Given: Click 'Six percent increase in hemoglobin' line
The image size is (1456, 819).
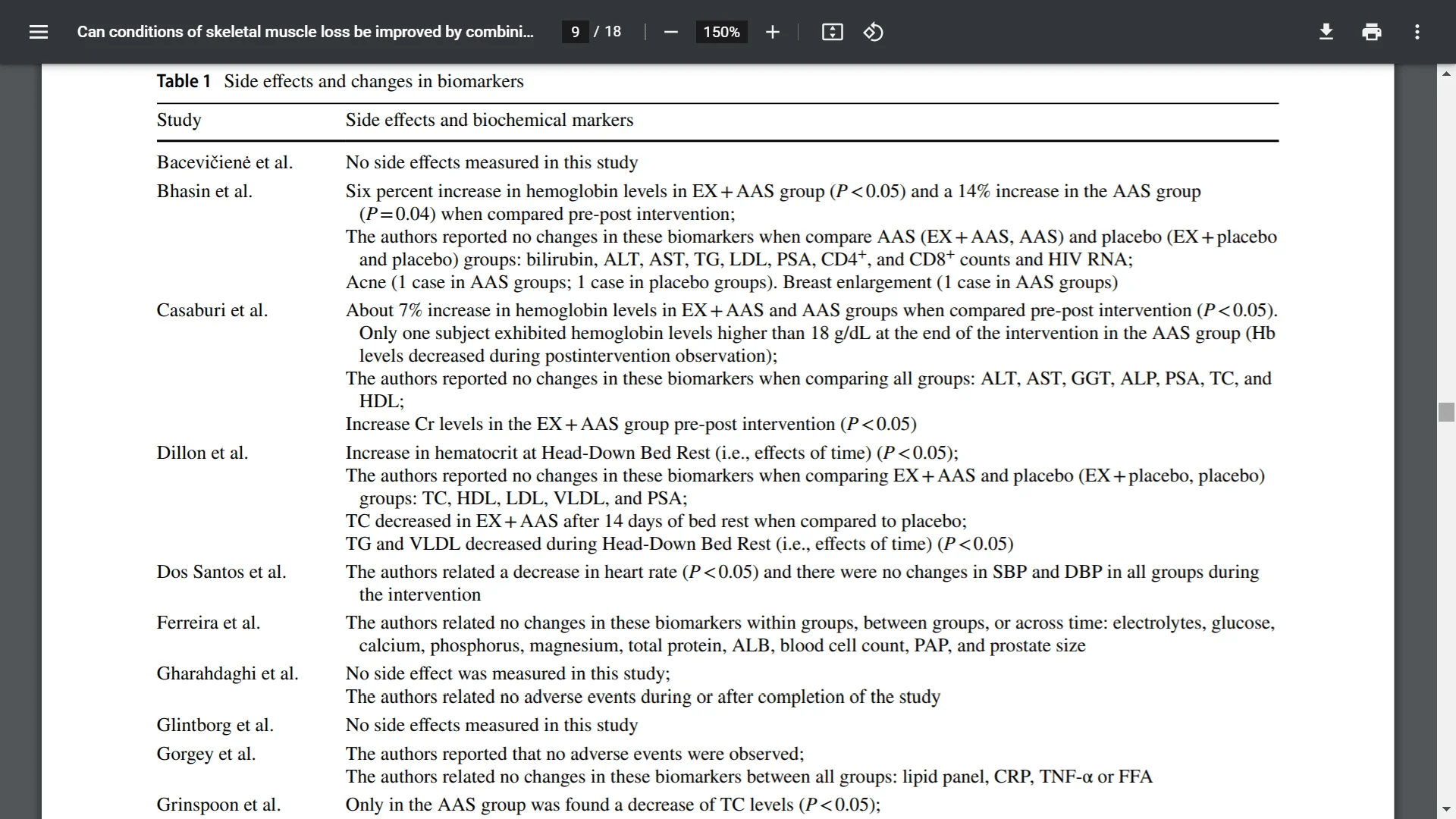Looking at the screenshot, I should pos(773,191).
